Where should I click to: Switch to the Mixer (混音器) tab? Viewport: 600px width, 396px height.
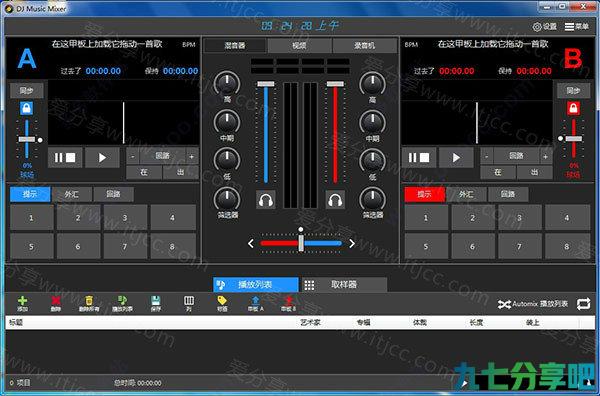click(x=235, y=46)
